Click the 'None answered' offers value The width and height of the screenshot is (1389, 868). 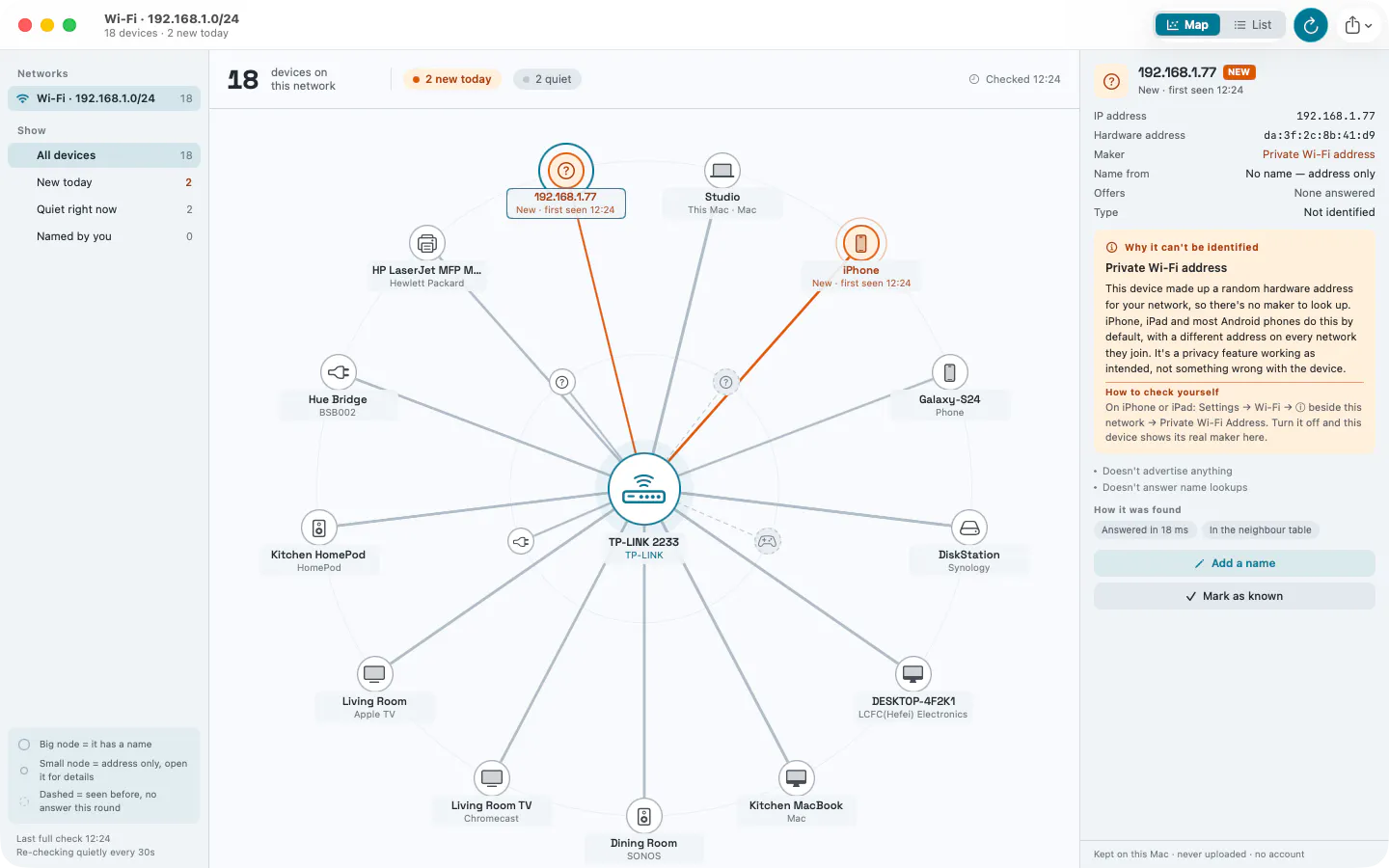tap(1335, 193)
